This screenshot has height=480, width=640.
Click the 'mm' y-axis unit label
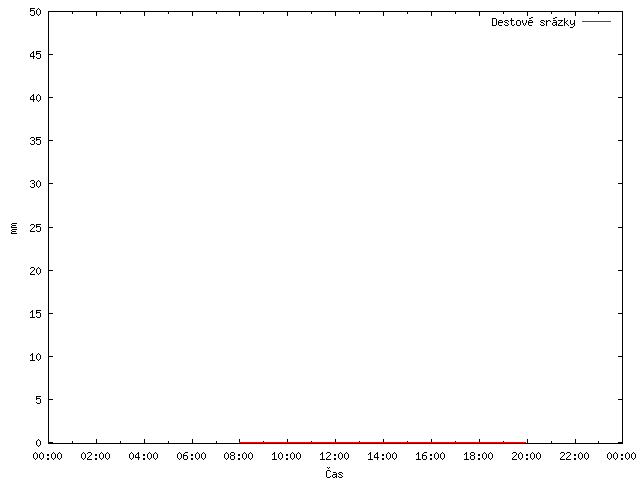[14, 228]
